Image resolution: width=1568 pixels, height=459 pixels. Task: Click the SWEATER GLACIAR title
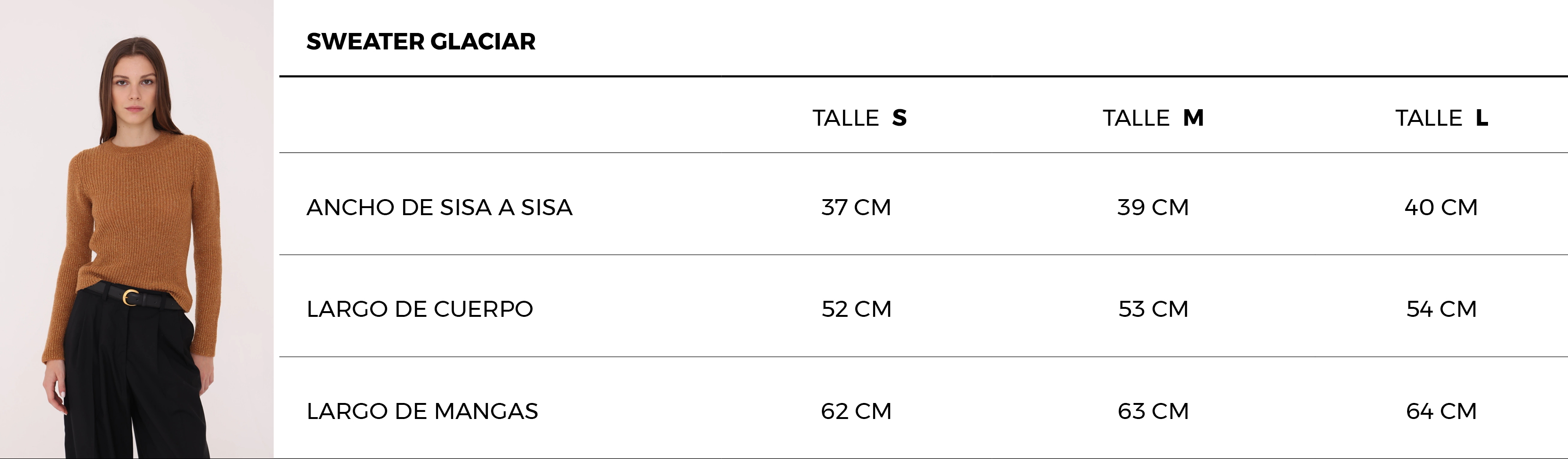coord(421,41)
